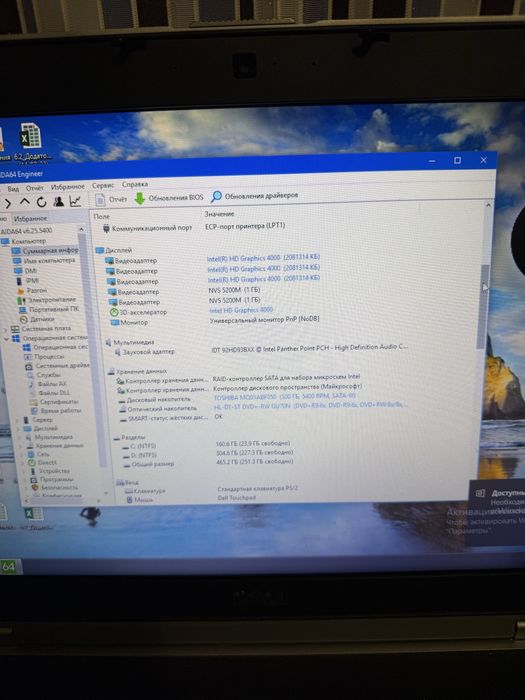The width and height of the screenshot is (525, 700).
Task: Open favorites manager person icon in toolbar
Action: [58, 202]
